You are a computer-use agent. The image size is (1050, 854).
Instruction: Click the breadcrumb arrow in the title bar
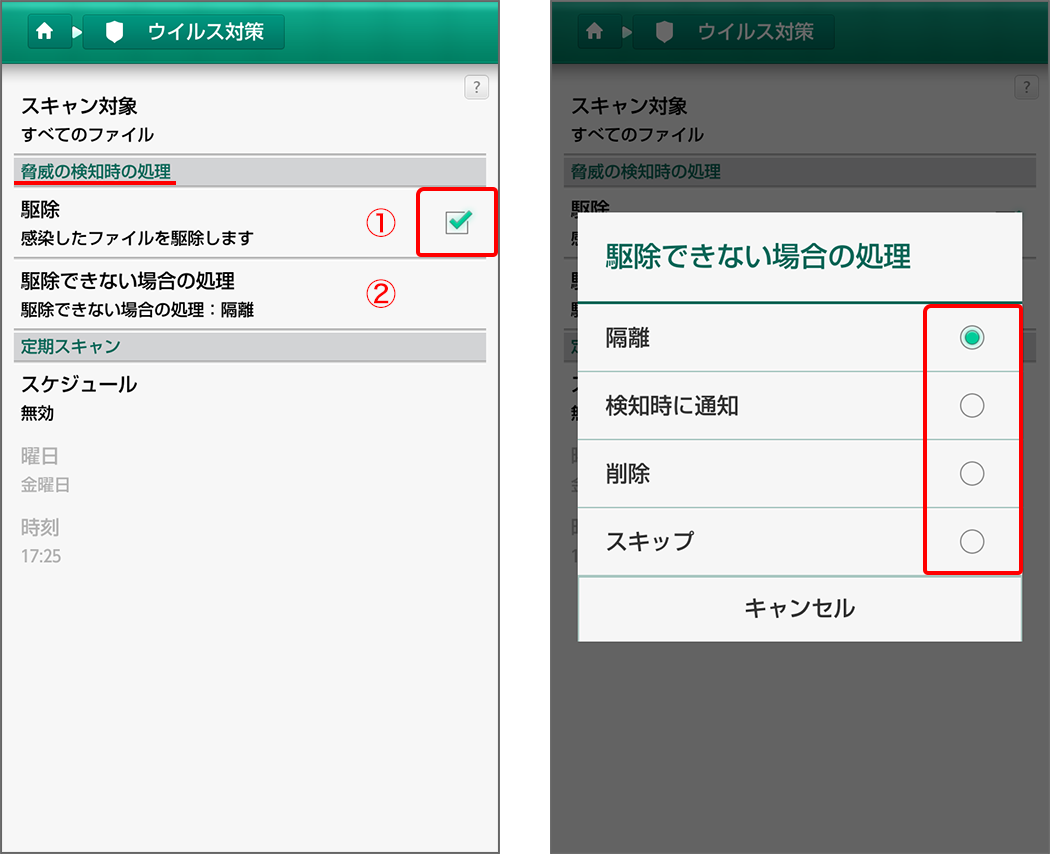coord(77,31)
